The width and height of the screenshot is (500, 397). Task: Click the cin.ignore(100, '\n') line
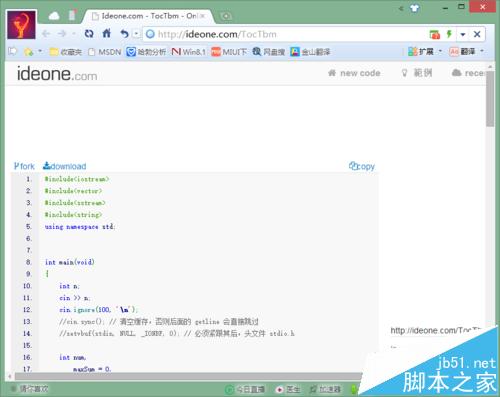98,310
